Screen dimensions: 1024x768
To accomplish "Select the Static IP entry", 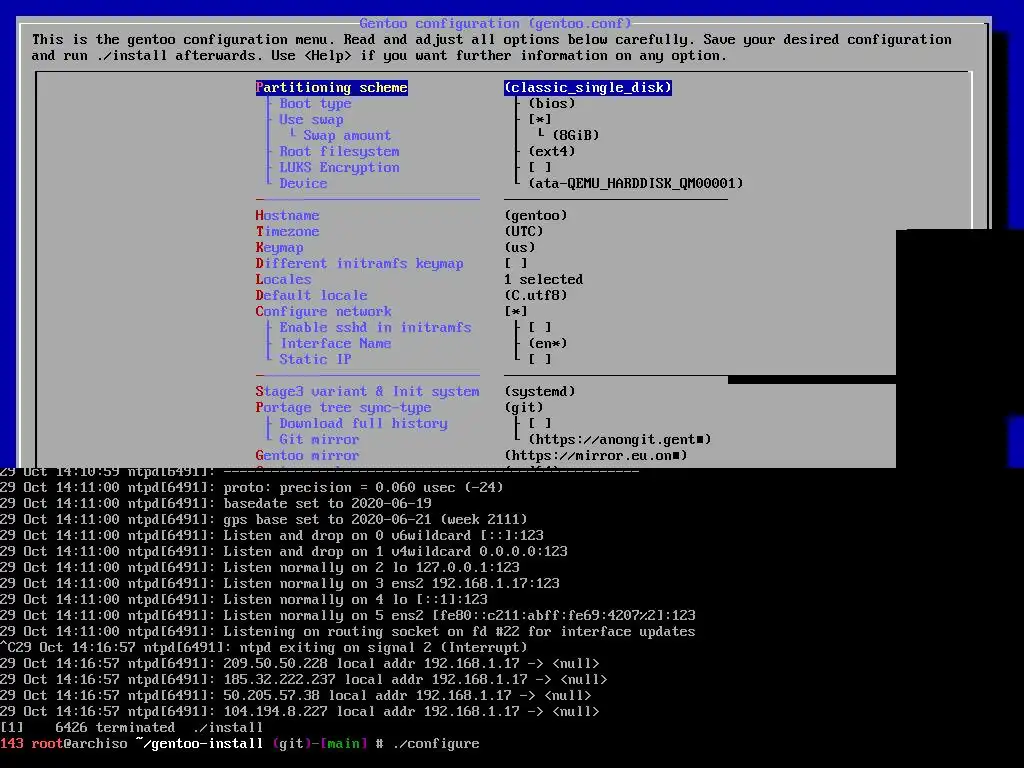I will pos(315,359).
